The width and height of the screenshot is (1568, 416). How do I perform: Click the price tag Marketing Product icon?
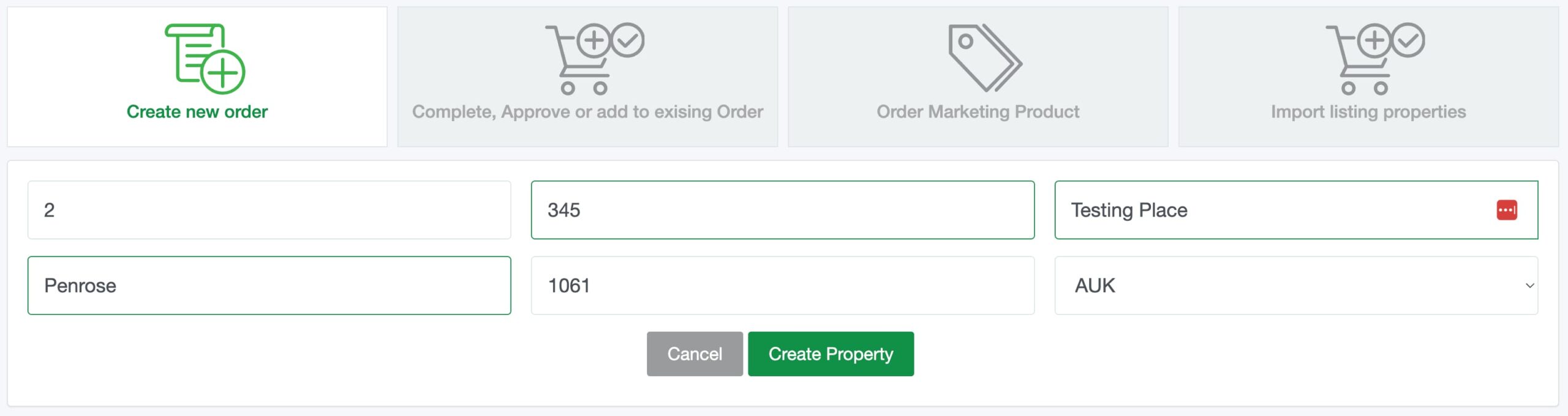(x=984, y=58)
